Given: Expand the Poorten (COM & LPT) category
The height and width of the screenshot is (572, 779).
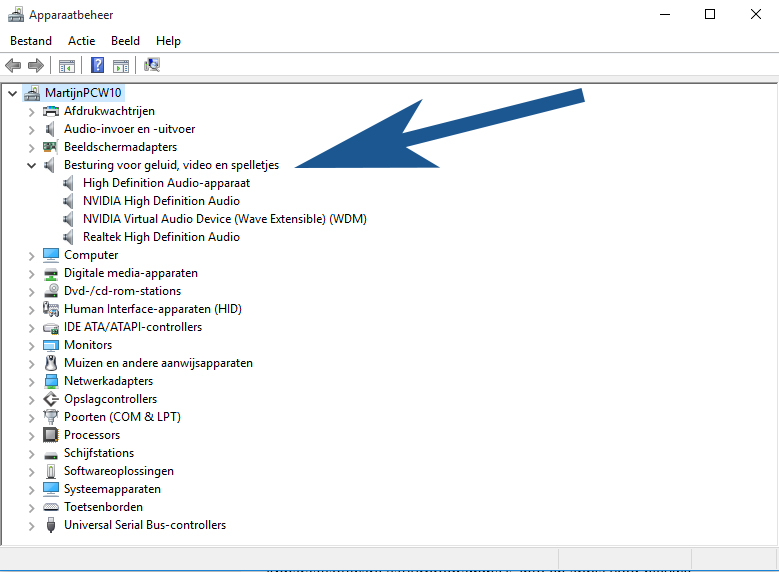Looking at the screenshot, I should tap(31, 418).
